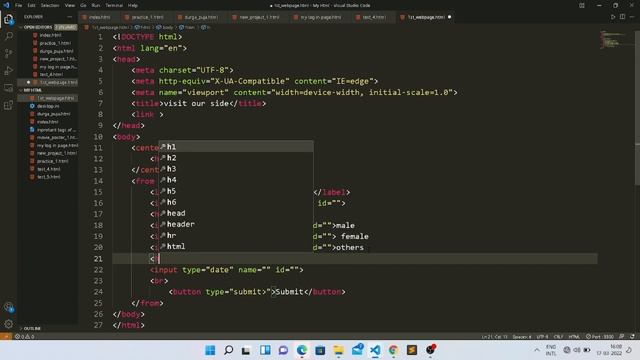Screen dimensions: 640x360
Task: Click CRLF end of line in status bar
Action: coord(558,337)
